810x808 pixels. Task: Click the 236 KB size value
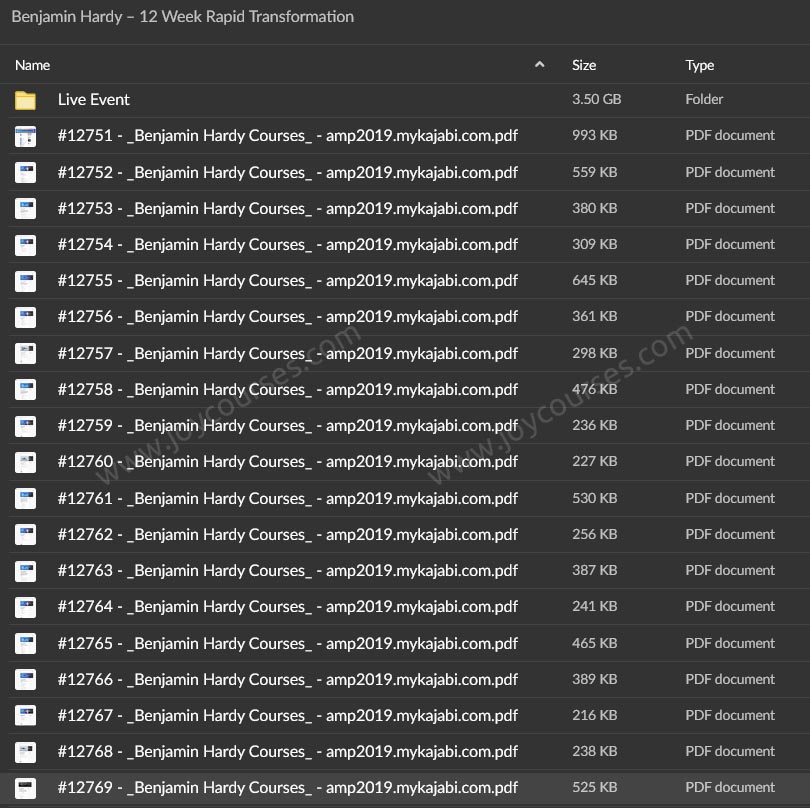click(595, 425)
